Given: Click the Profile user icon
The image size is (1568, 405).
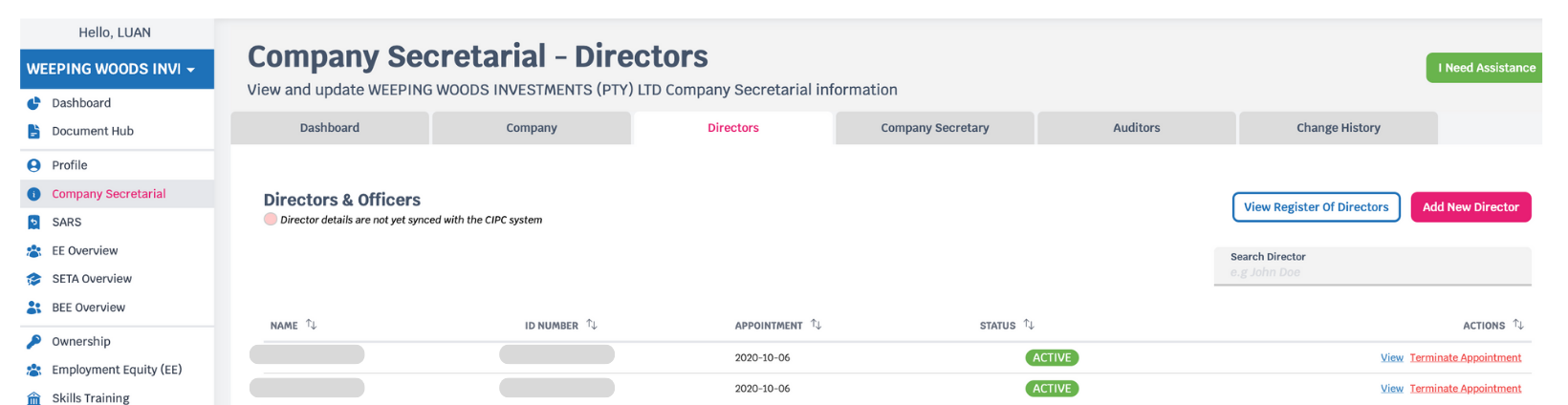Looking at the screenshot, I should tap(33, 165).
